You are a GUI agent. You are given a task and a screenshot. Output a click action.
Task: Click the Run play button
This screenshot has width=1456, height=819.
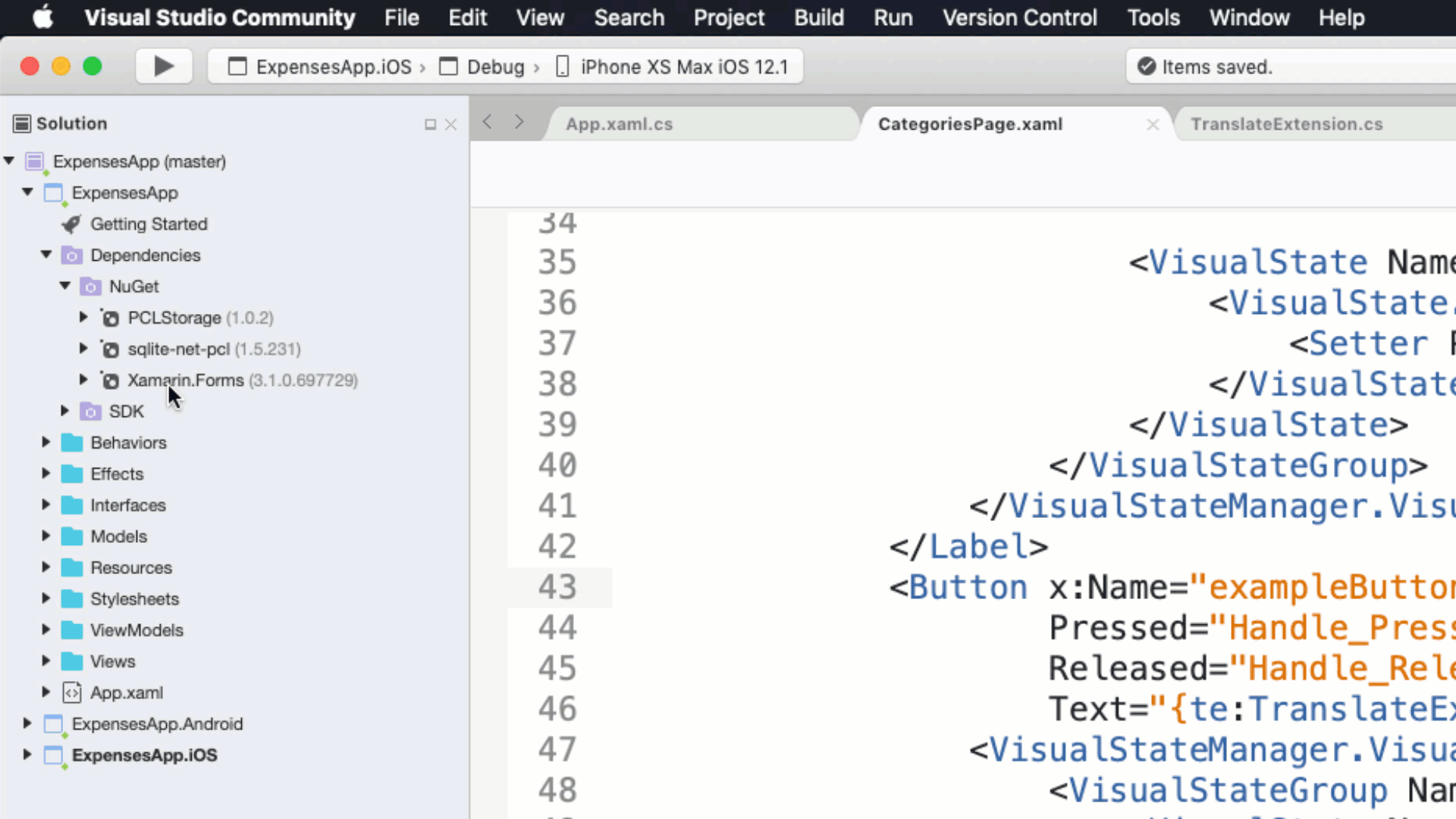[x=164, y=67]
